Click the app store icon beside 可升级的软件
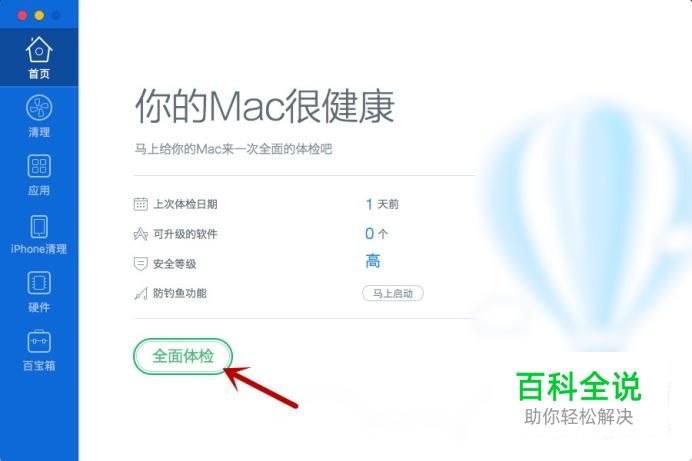The height and width of the screenshot is (461, 692). pyautogui.click(x=140, y=234)
